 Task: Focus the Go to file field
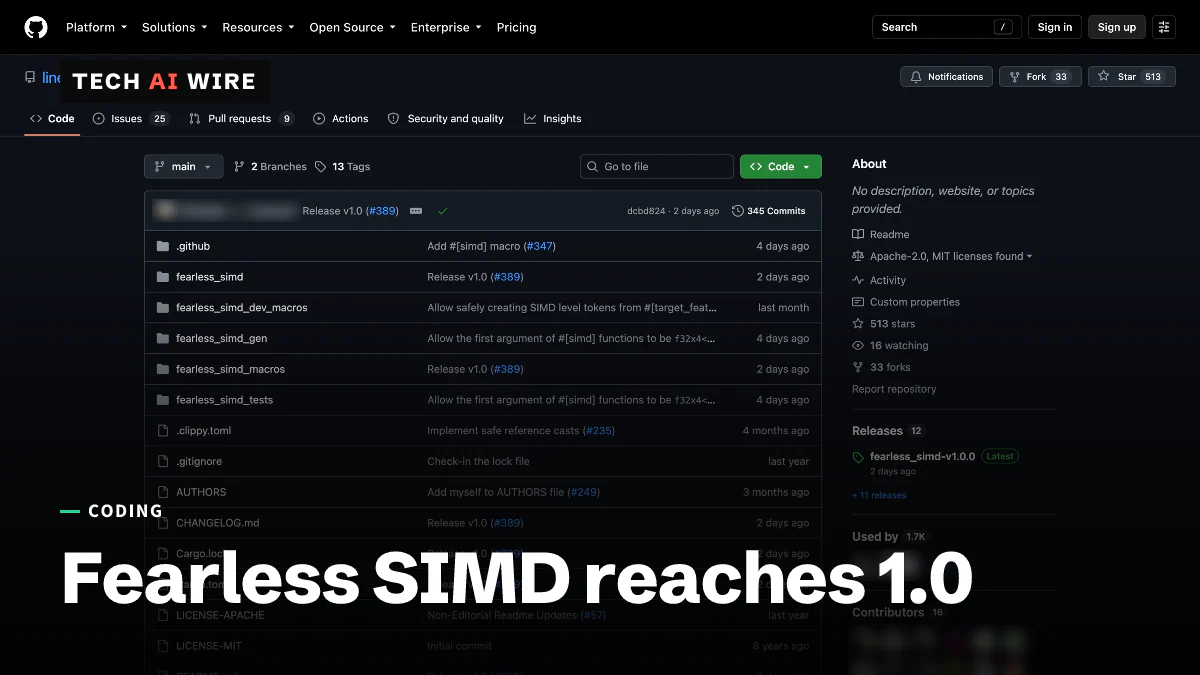[x=657, y=167]
